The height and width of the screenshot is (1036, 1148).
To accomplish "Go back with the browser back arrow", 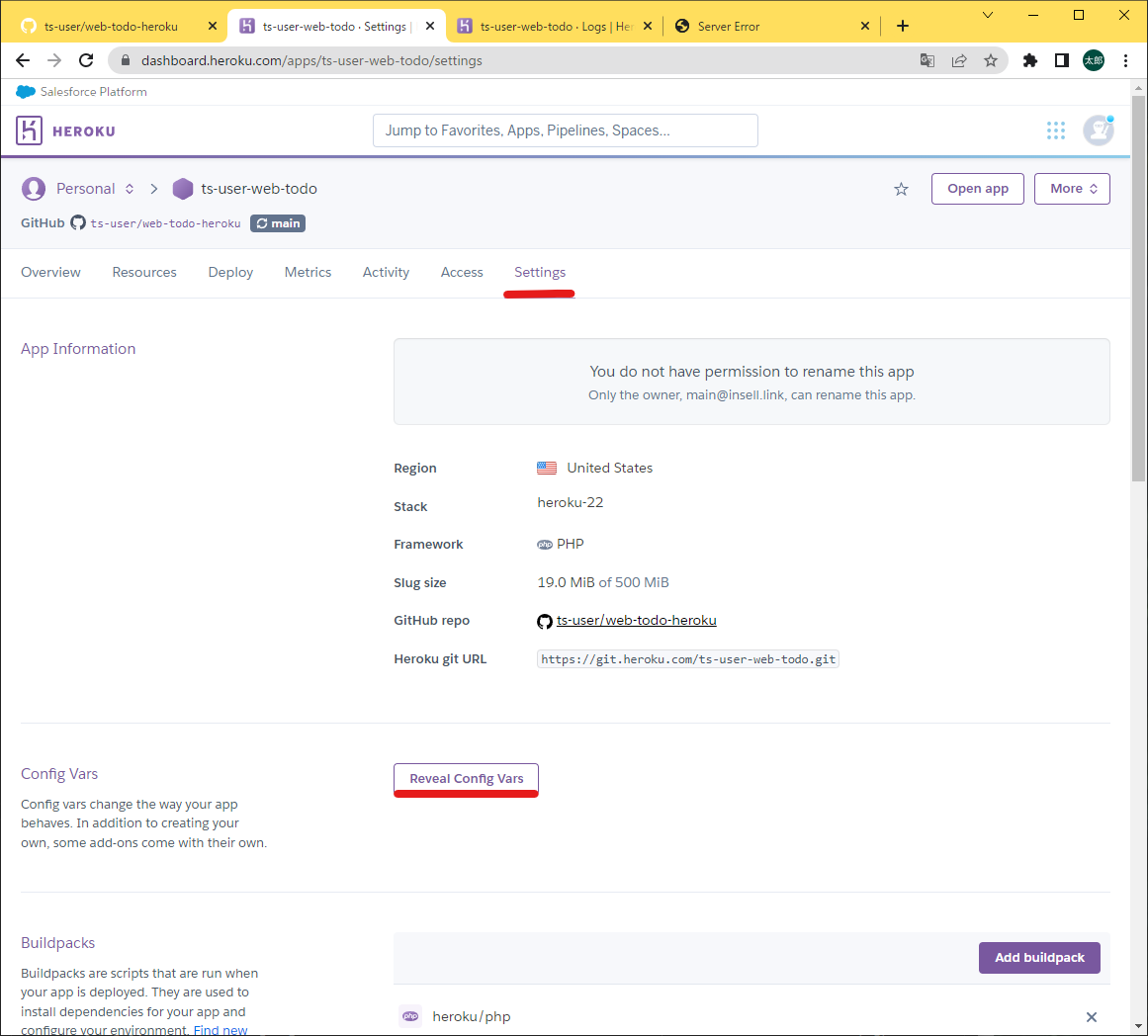I will click(23, 60).
